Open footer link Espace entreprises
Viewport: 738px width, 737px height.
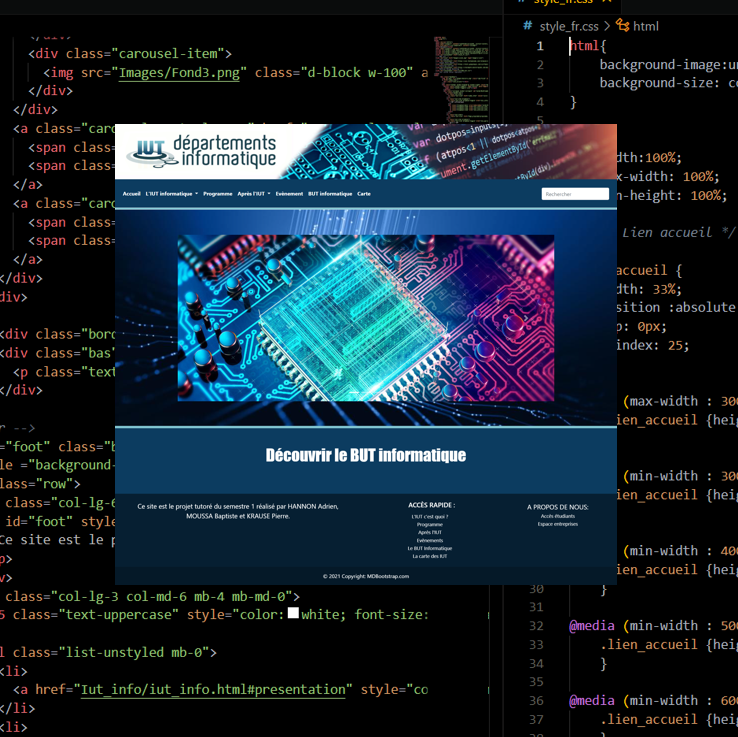coord(558,524)
